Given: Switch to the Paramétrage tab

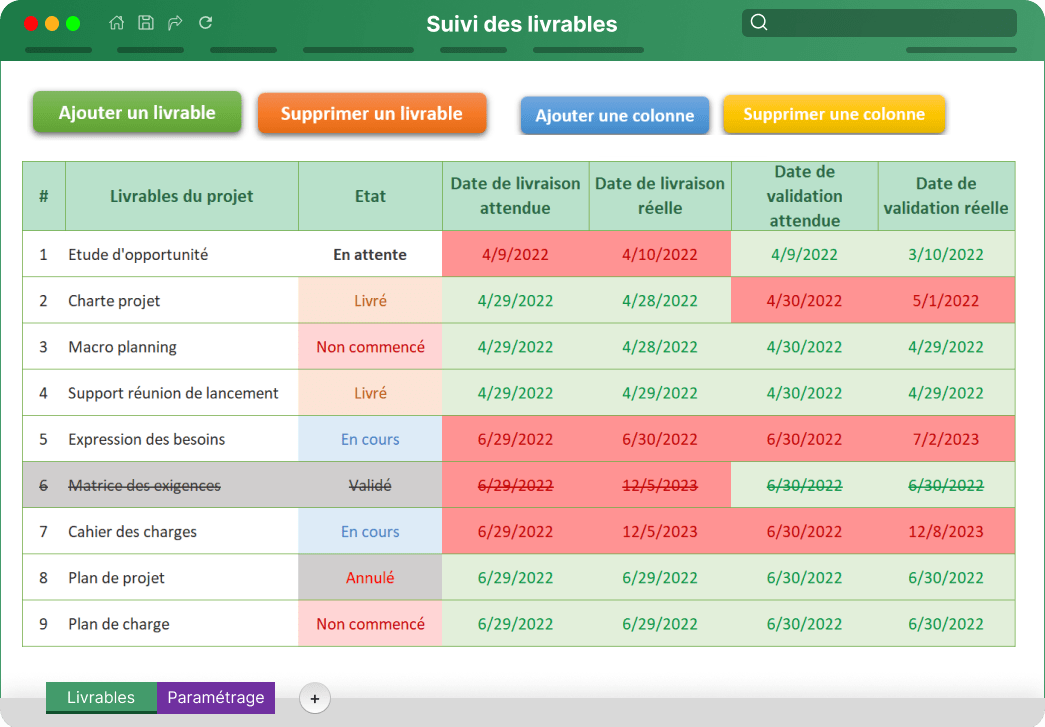Looking at the screenshot, I should coord(216,698).
